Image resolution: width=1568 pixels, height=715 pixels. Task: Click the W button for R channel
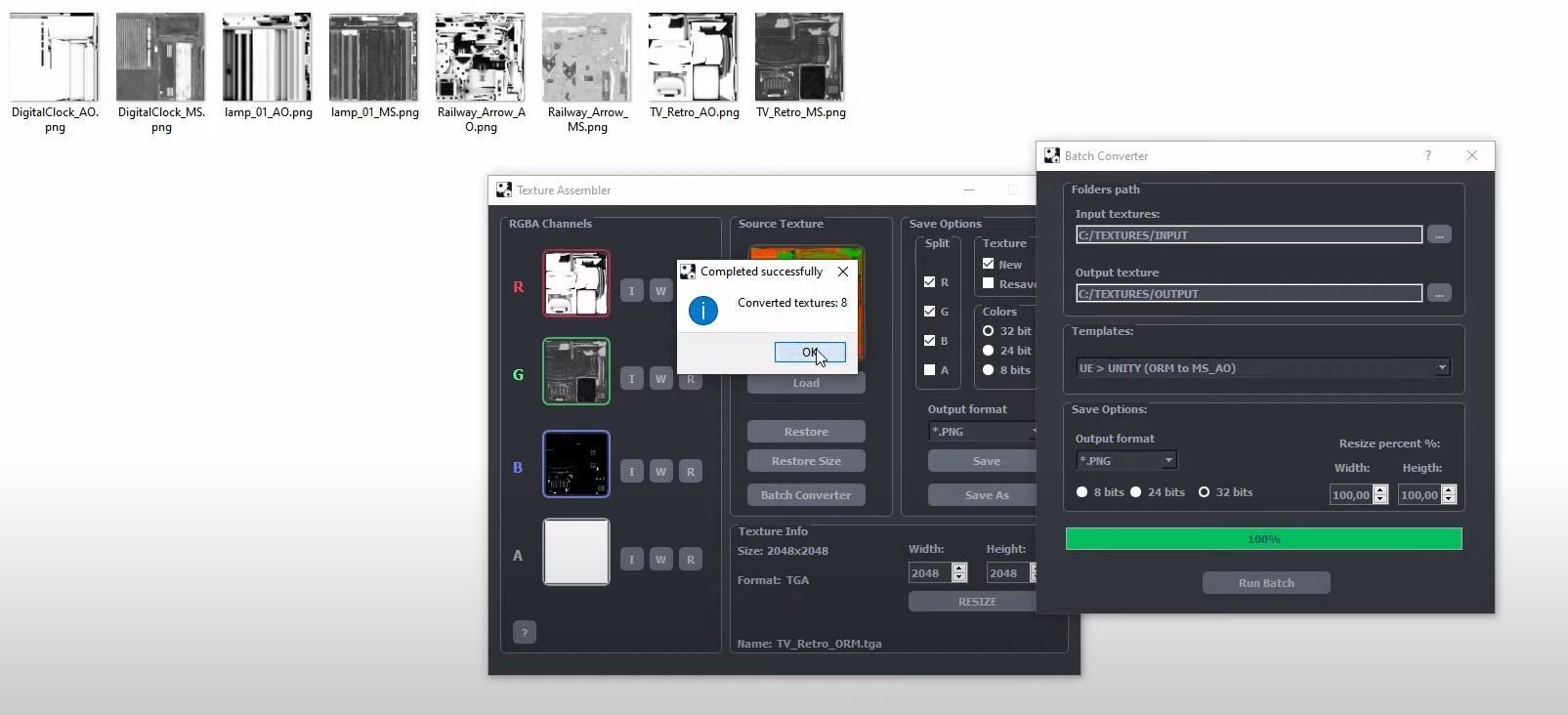[x=660, y=290]
